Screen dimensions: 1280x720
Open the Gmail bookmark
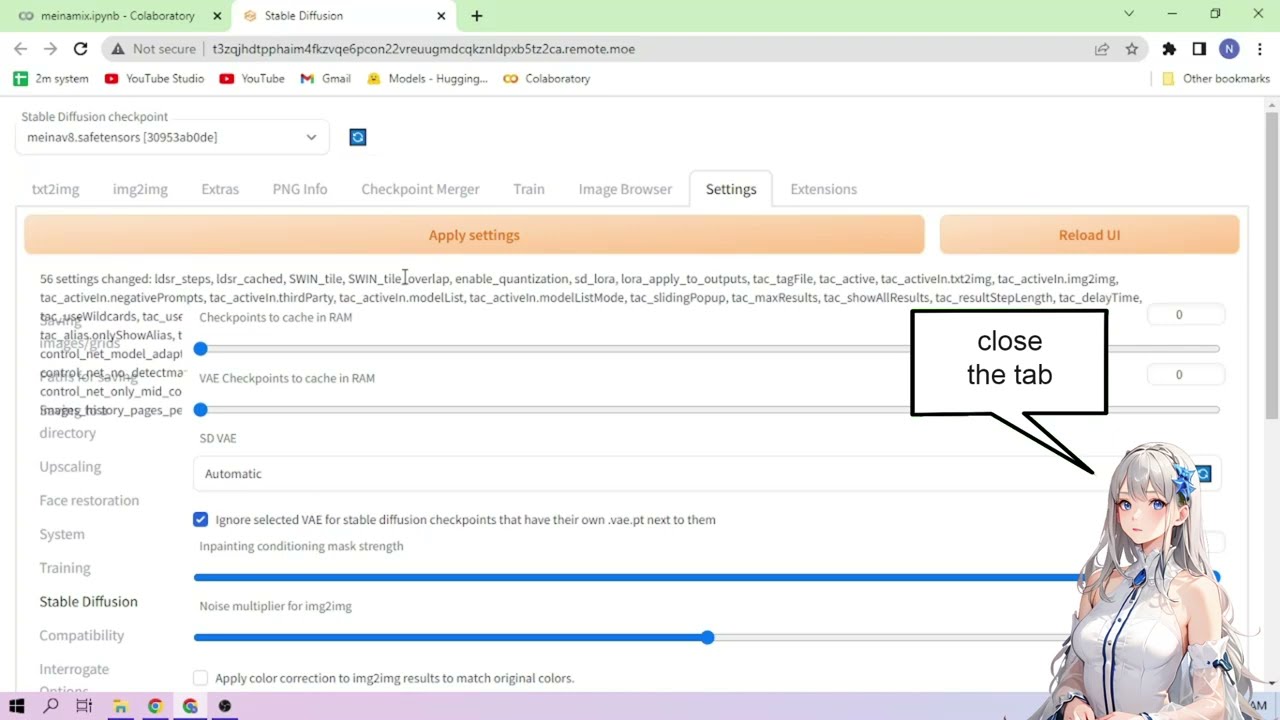(x=326, y=78)
